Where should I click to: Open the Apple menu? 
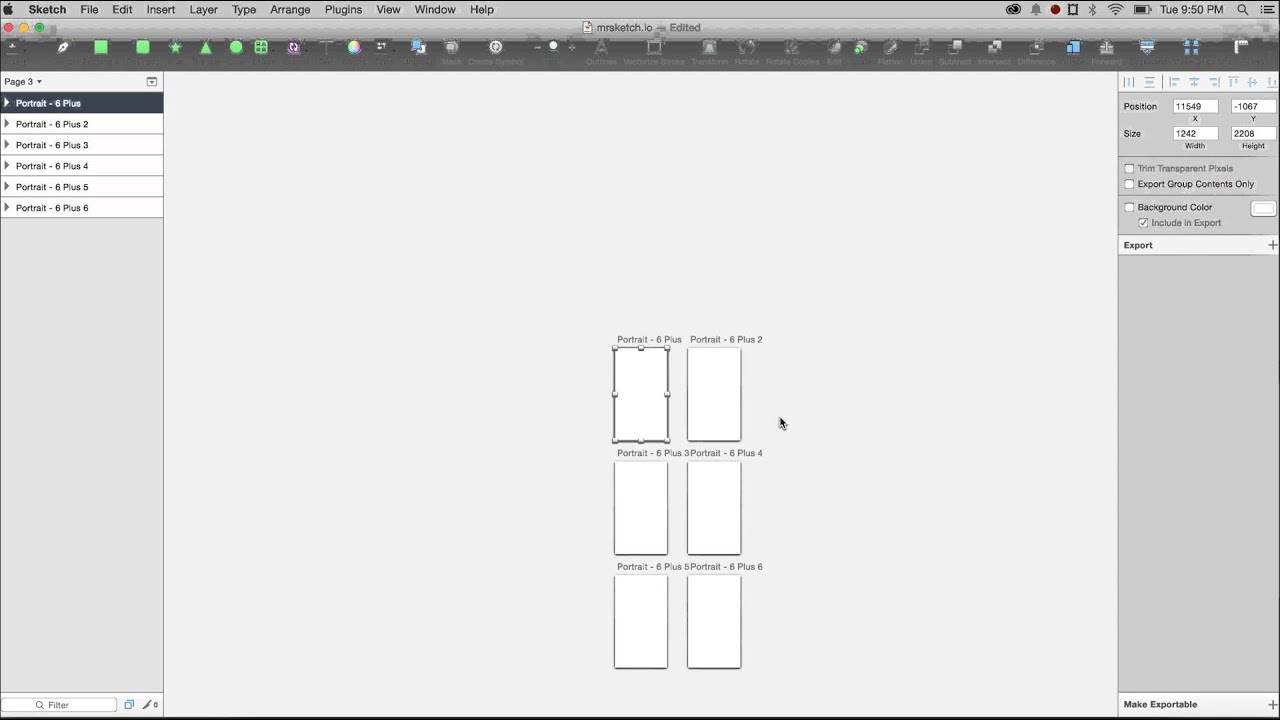pos(9,9)
